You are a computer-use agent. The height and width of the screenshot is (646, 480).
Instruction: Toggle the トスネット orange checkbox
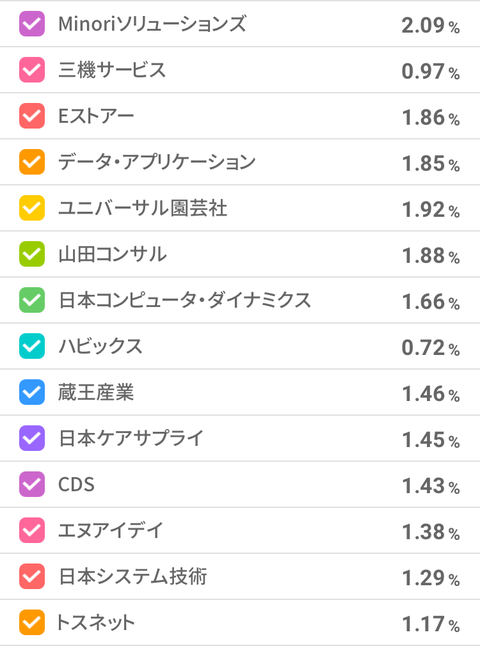pyautogui.click(x=32, y=623)
